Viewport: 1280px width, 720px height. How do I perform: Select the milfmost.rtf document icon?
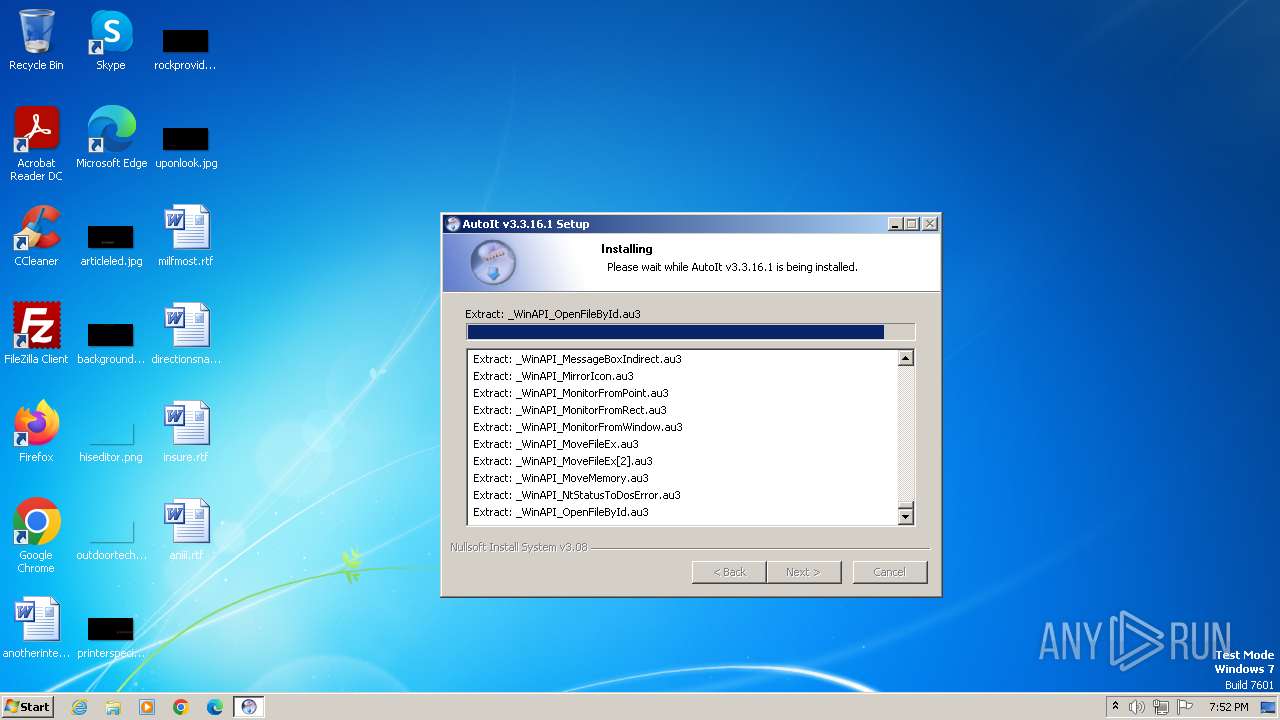click(186, 235)
